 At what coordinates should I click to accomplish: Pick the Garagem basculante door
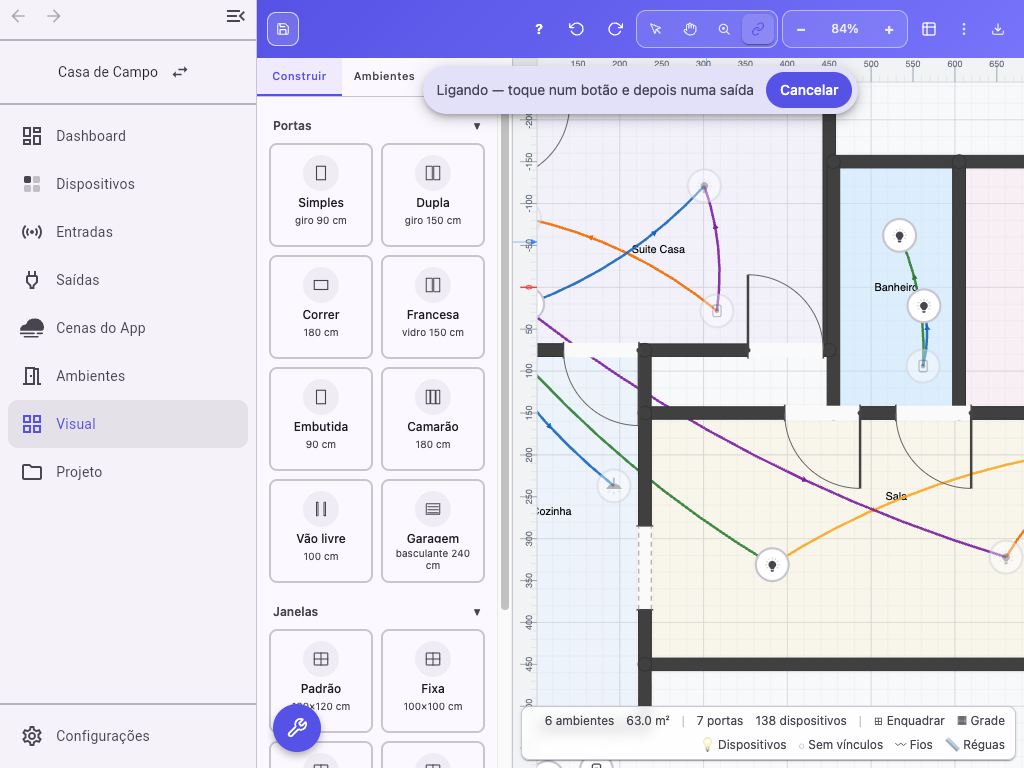coord(433,531)
